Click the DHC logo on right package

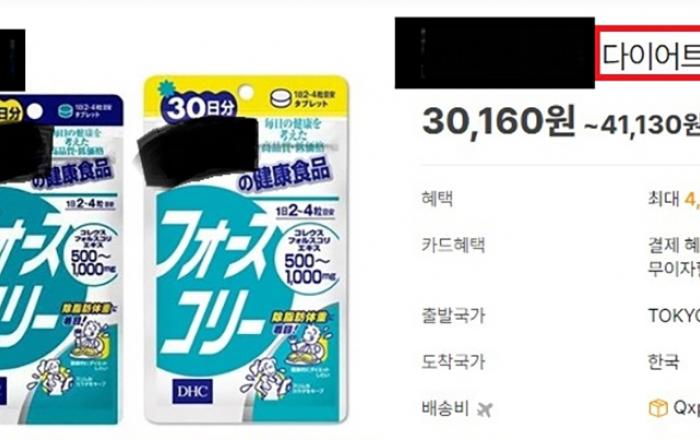[192, 391]
